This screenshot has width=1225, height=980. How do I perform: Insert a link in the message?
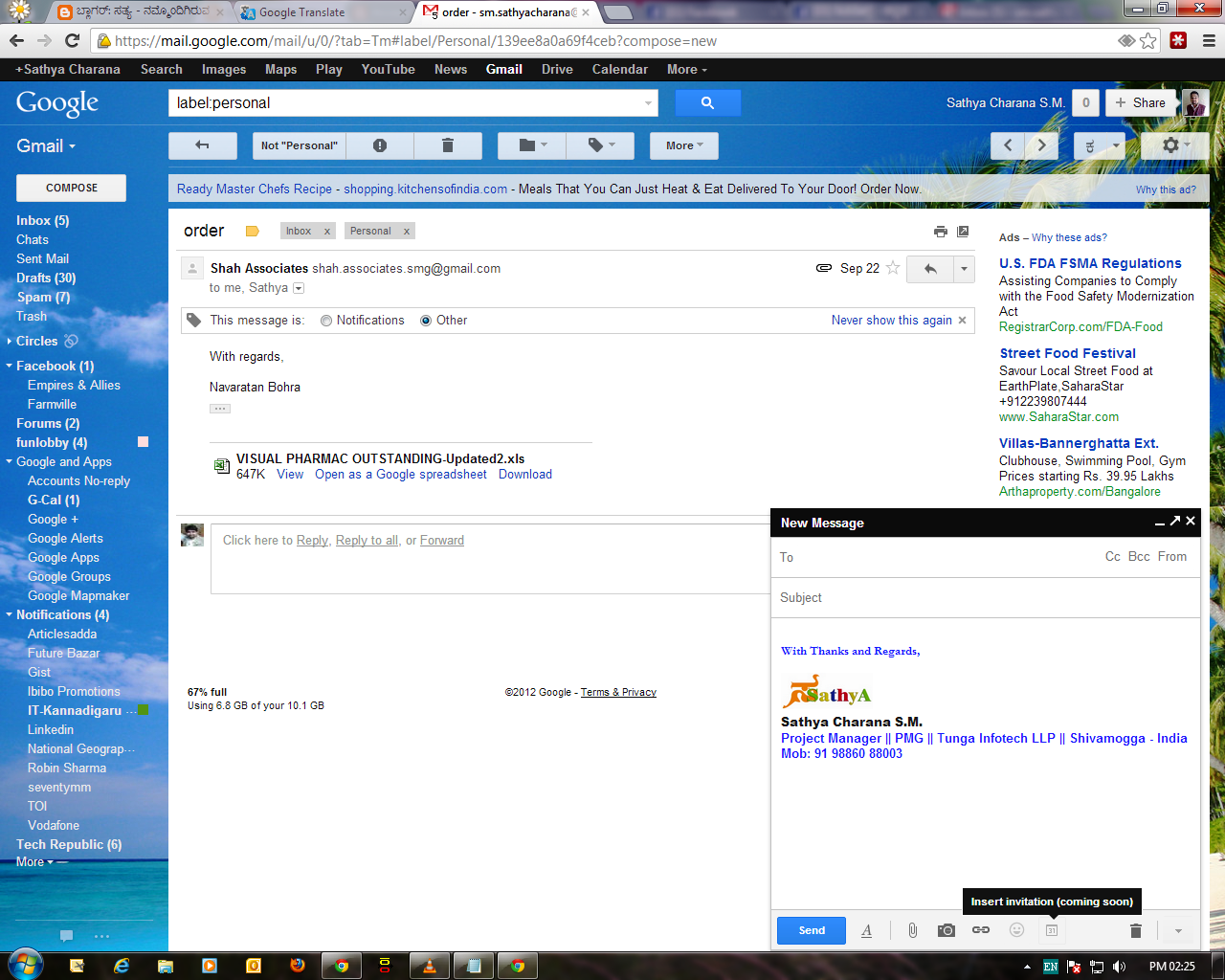point(981,930)
